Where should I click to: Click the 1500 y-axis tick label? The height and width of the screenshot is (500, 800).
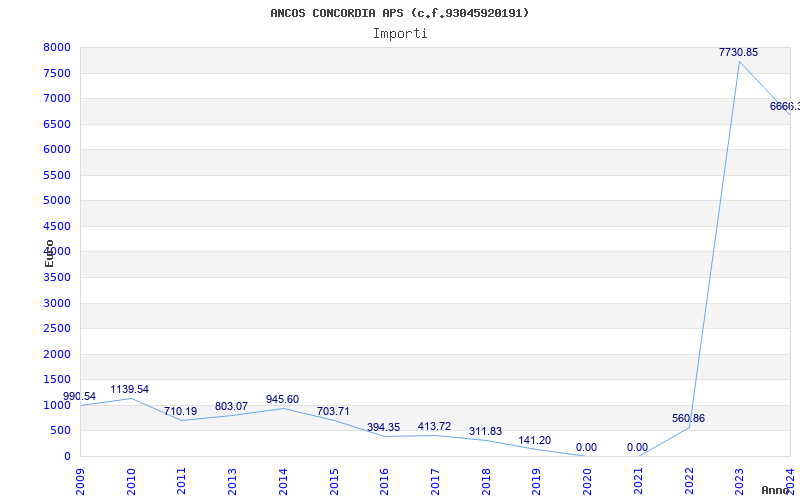tap(57, 380)
